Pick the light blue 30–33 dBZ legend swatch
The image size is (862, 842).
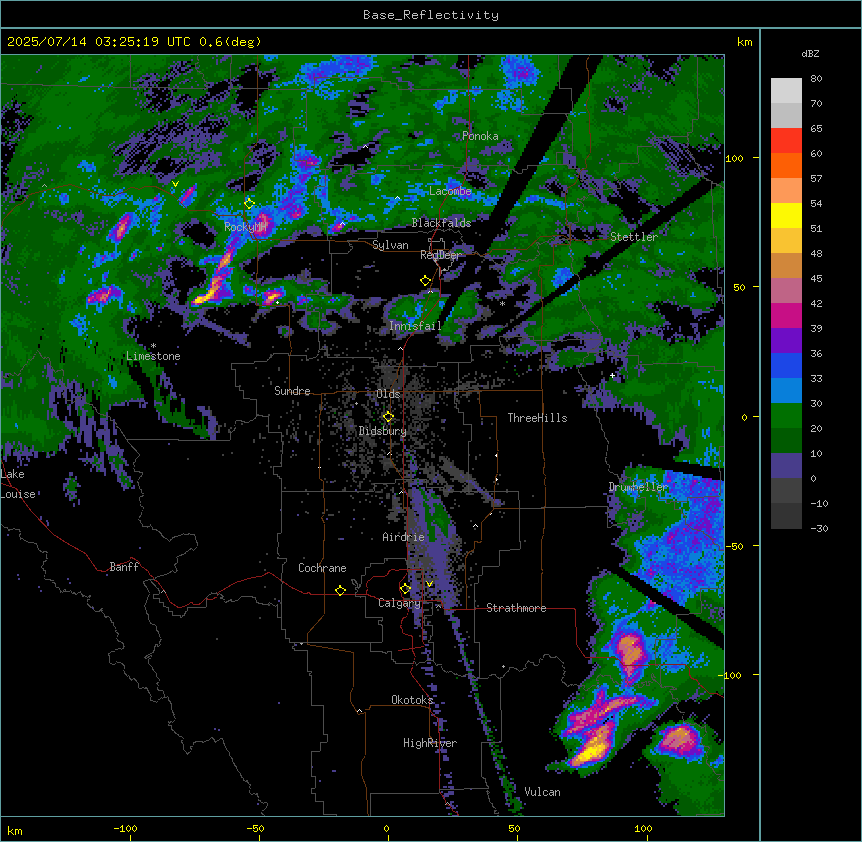coord(786,390)
